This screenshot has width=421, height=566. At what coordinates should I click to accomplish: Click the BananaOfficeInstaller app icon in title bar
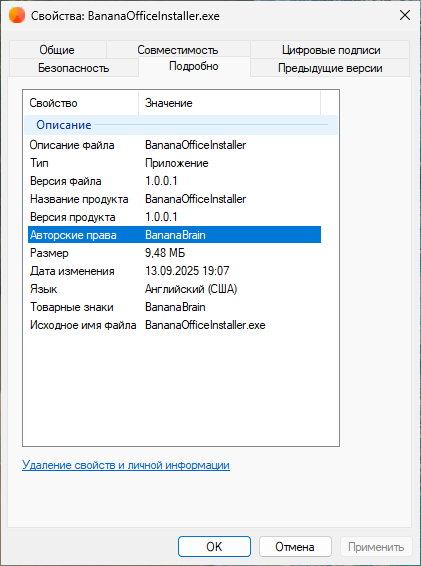17,16
